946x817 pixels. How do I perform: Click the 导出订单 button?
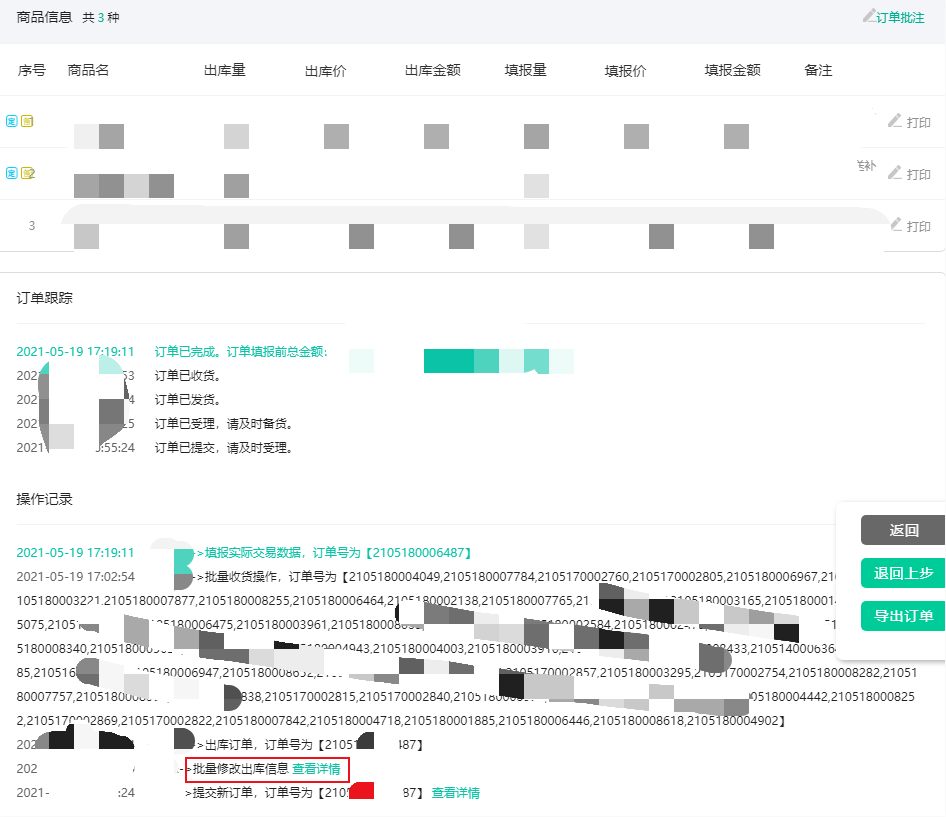[903, 616]
